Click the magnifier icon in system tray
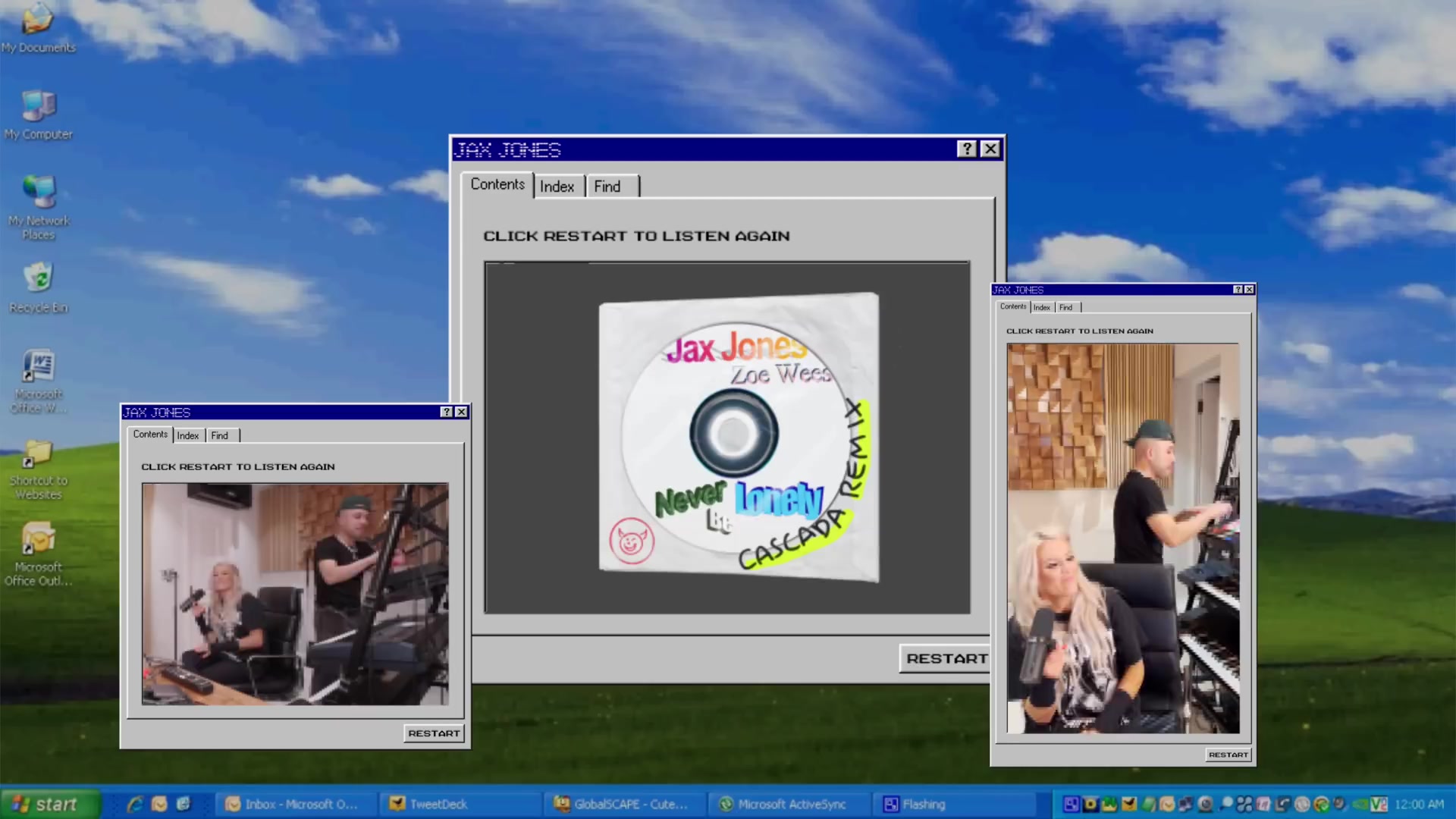 click(x=1225, y=805)
